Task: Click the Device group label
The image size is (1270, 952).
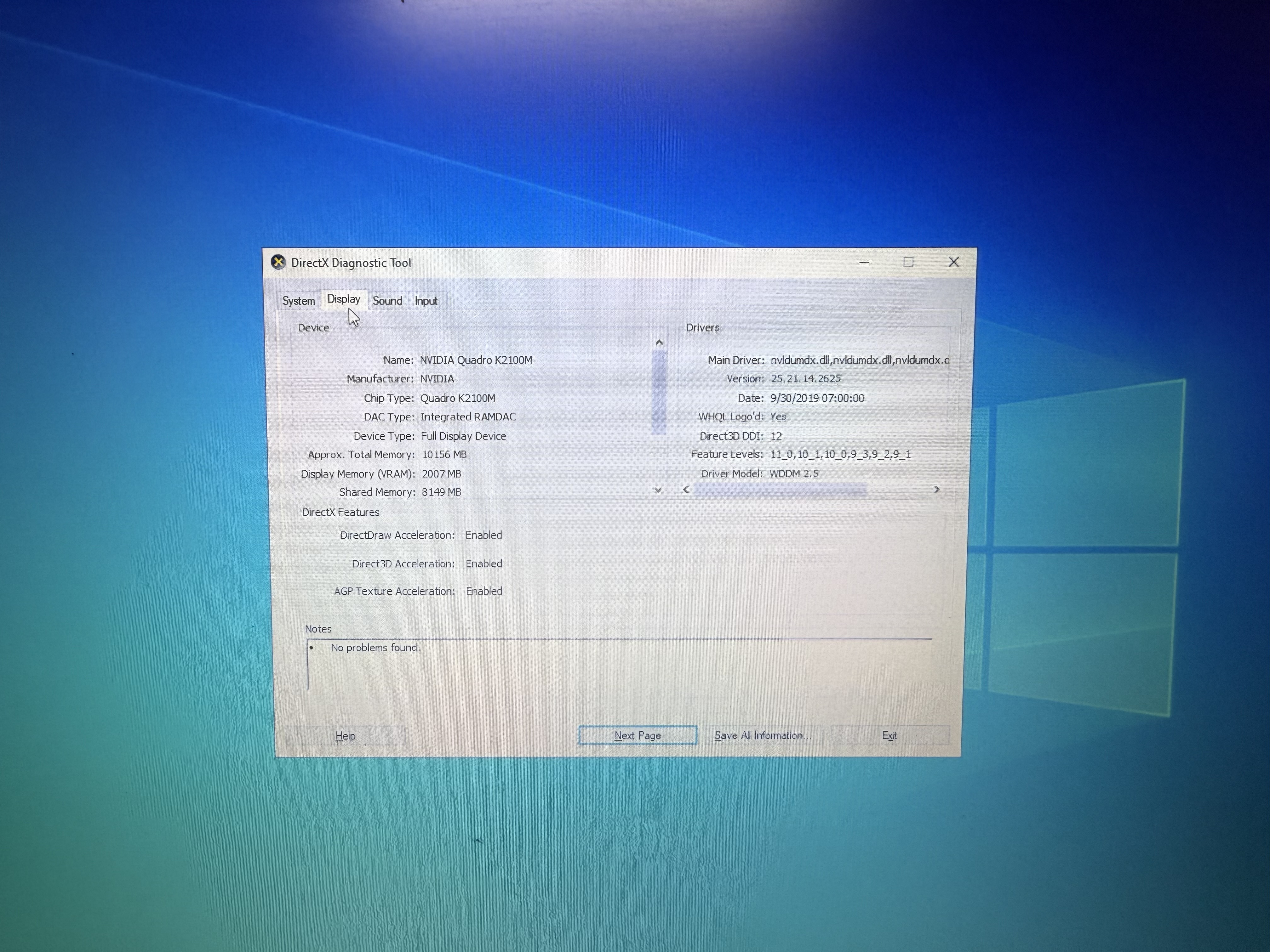Action: click(x=313, y=328)
